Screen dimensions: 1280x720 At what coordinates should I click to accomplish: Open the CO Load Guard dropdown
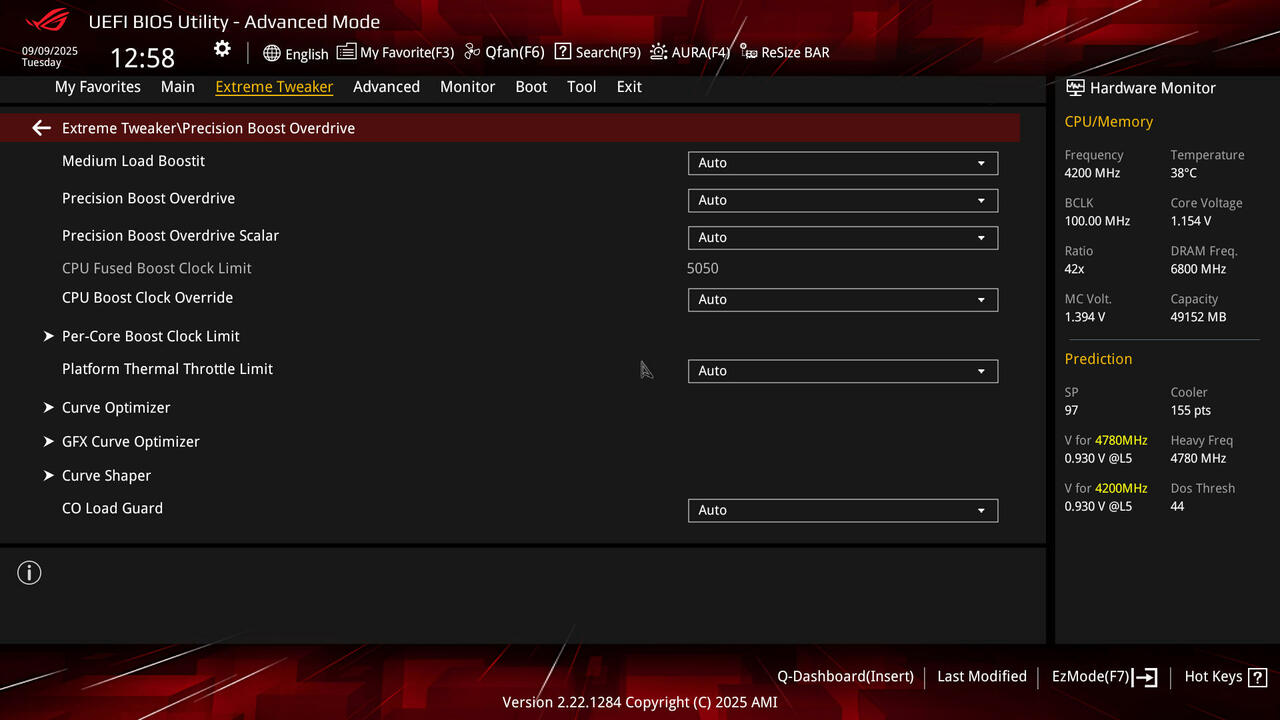pos(843,510)
